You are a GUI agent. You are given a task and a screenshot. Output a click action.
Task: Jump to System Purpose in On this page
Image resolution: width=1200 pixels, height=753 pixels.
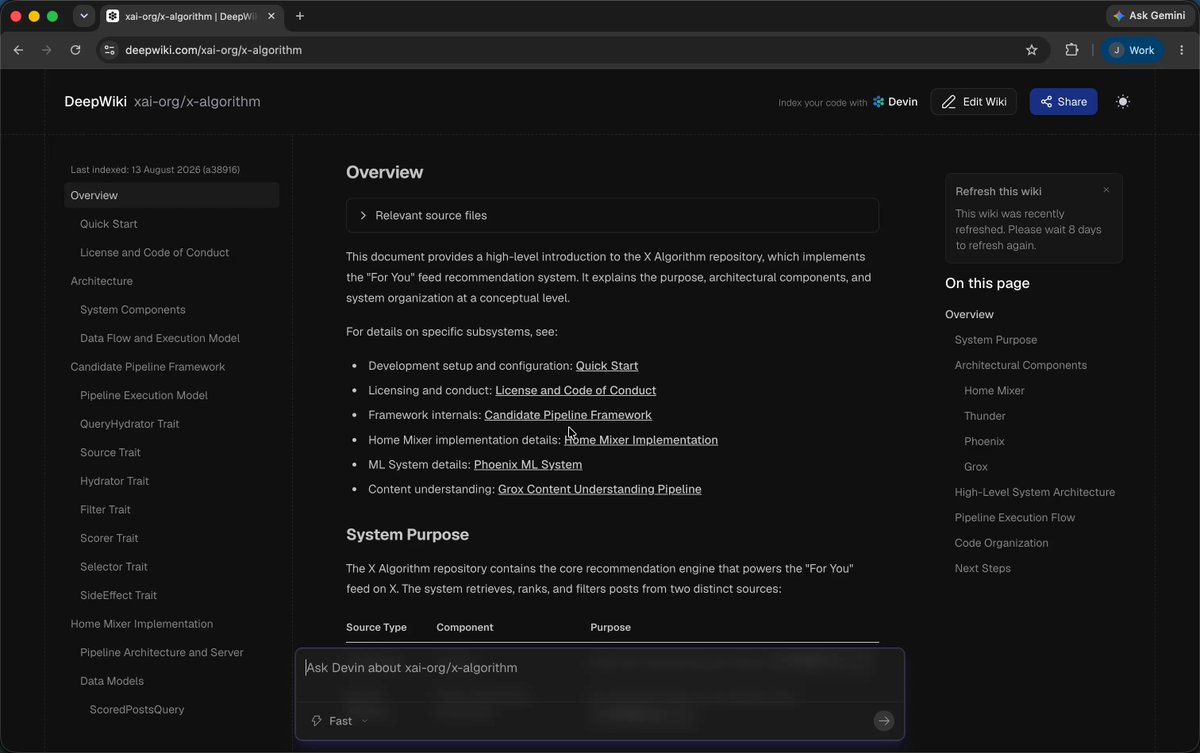pos(996,340)
